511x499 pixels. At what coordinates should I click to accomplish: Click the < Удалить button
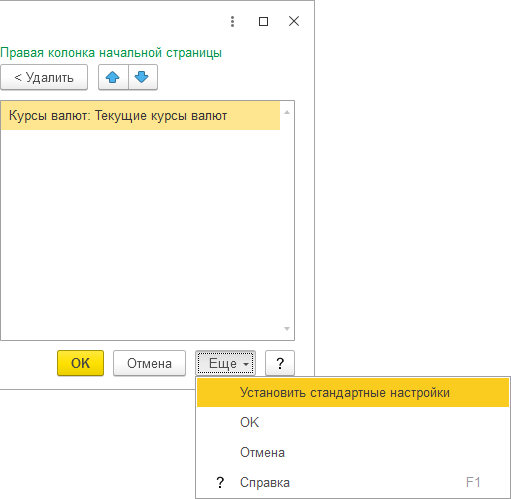(44, 77)
